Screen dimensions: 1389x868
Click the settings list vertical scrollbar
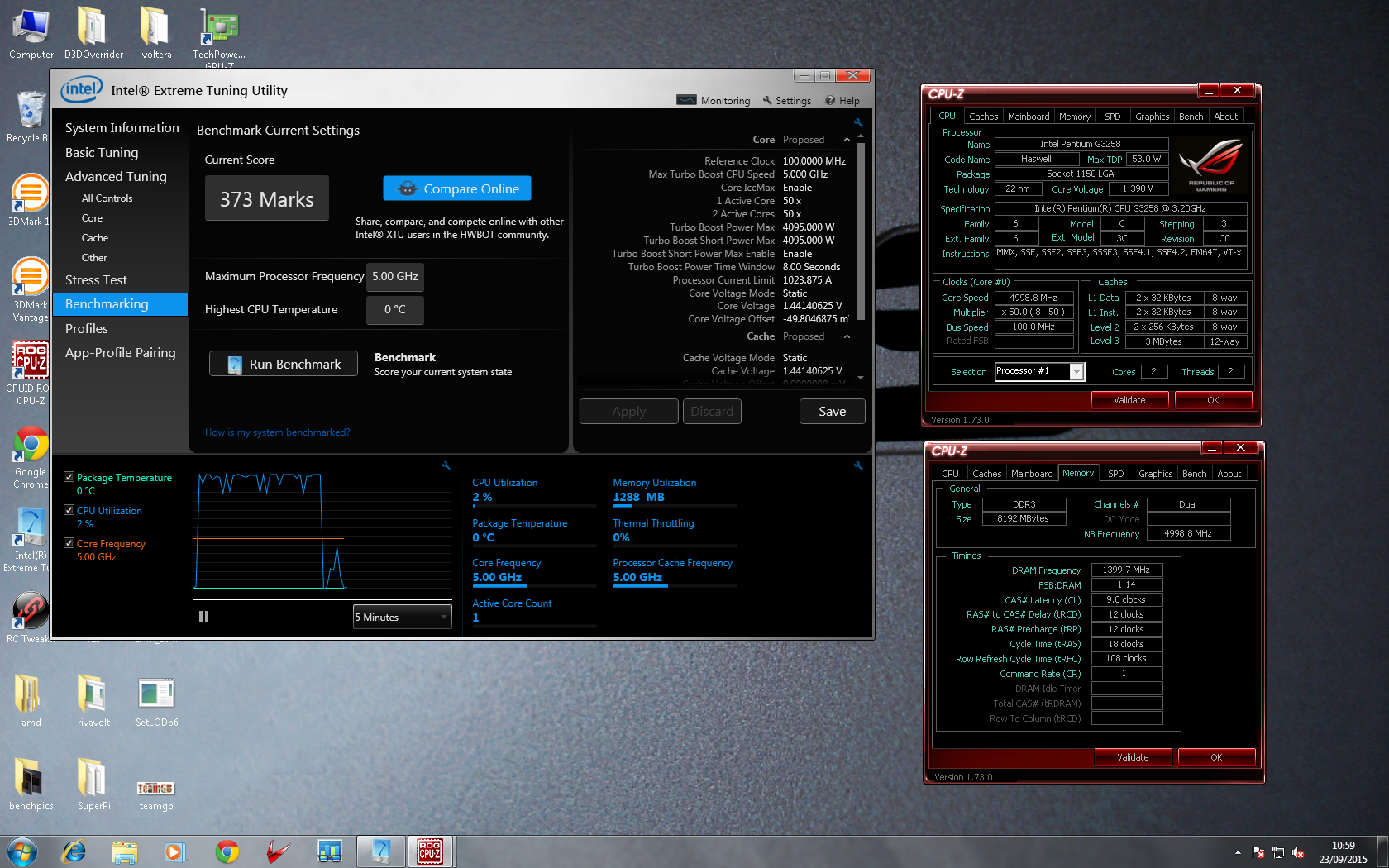(861, 231)
